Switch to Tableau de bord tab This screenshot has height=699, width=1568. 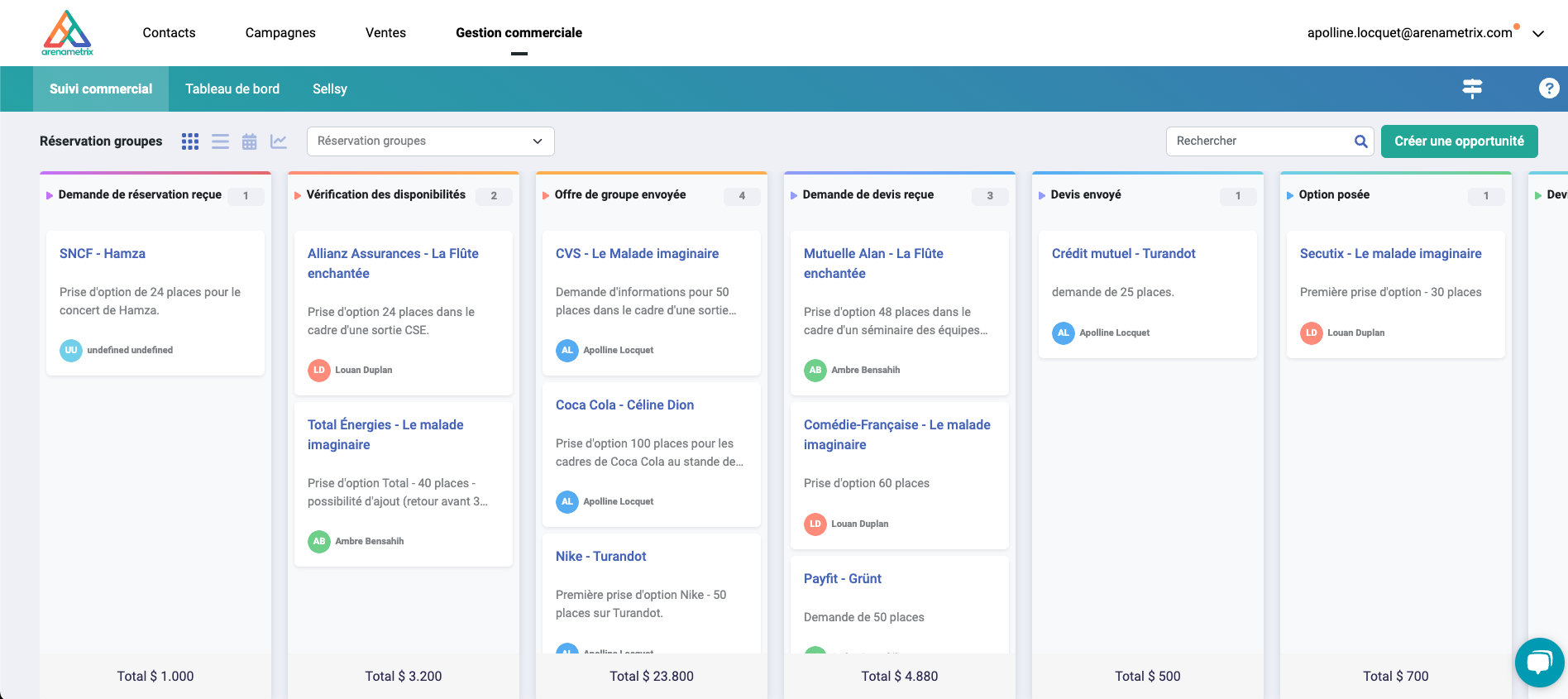pos(232,89)
